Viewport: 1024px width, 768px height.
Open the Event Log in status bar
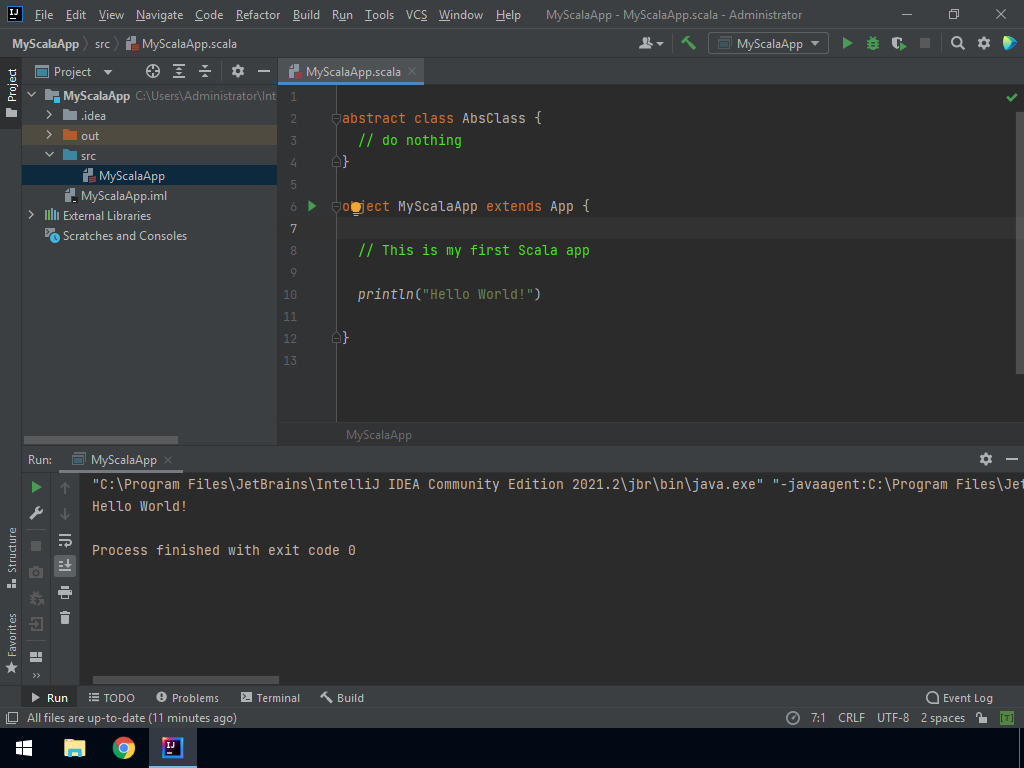point(960,698)
